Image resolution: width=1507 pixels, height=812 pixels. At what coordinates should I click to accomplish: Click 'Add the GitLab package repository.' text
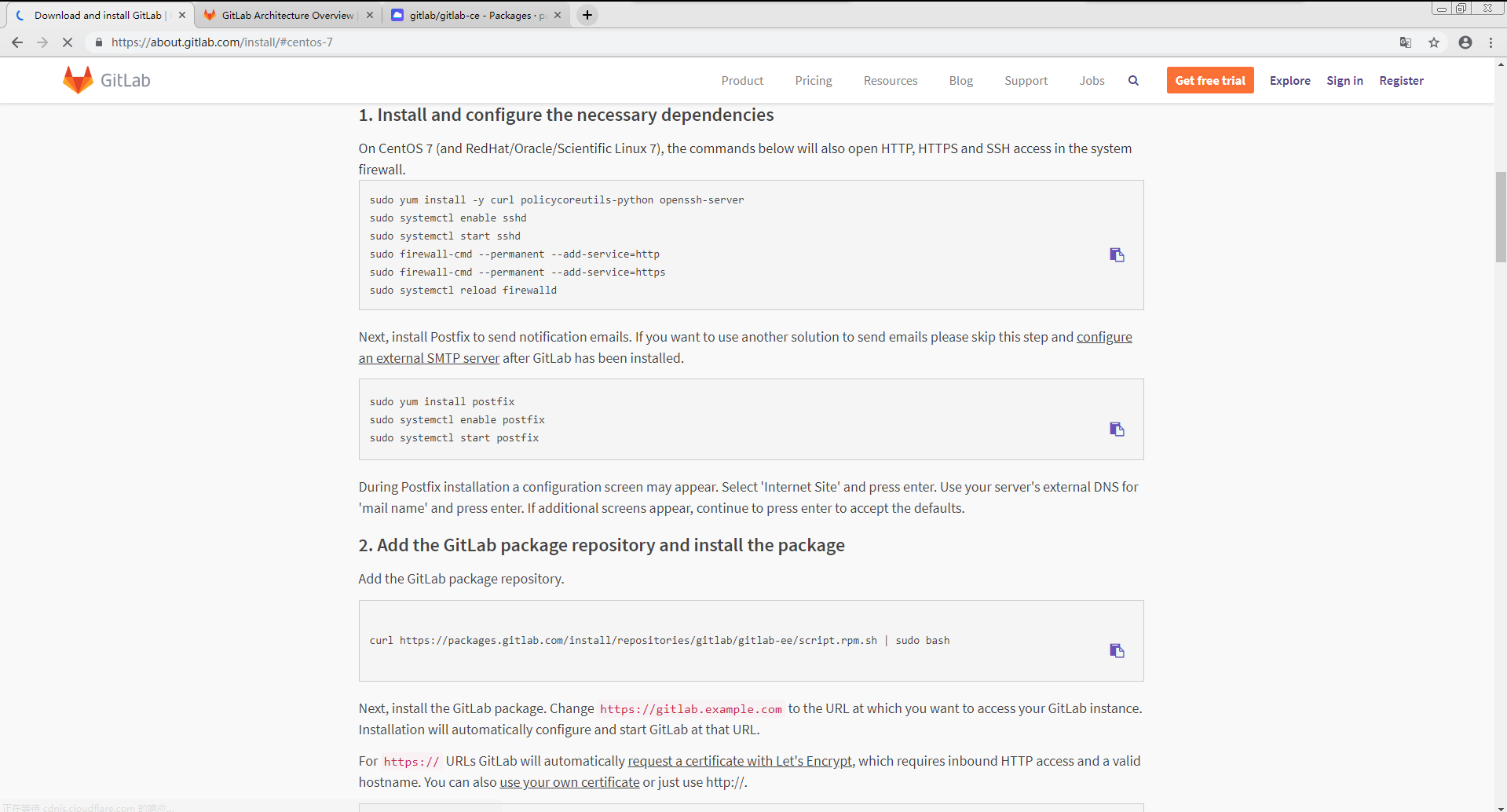pyautogui.click(x=462, y=579)
